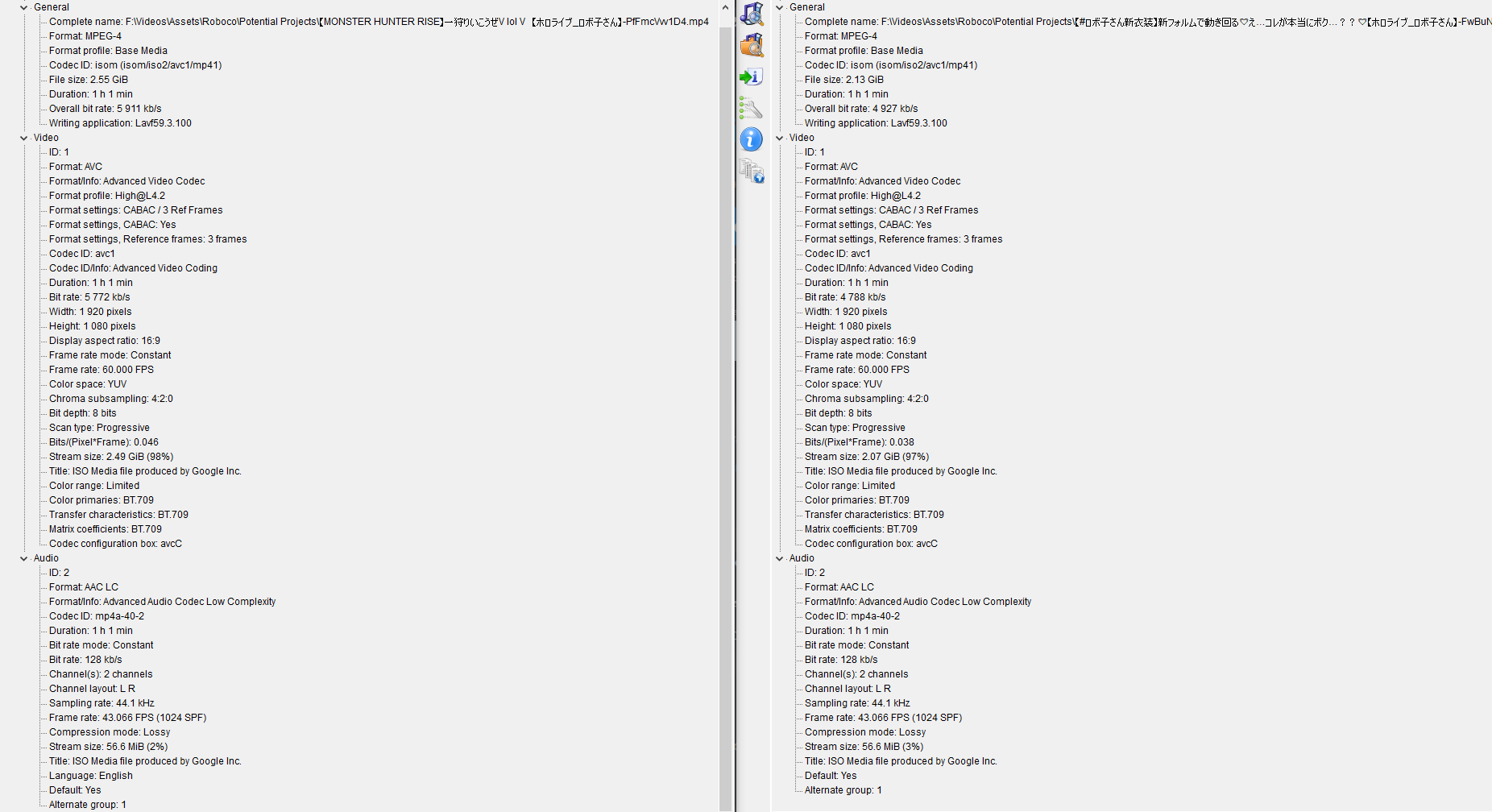This screenshot has width=1492, height=812.
Task: Click the View sheets icon with globe
Action: (x=752, y=171)
